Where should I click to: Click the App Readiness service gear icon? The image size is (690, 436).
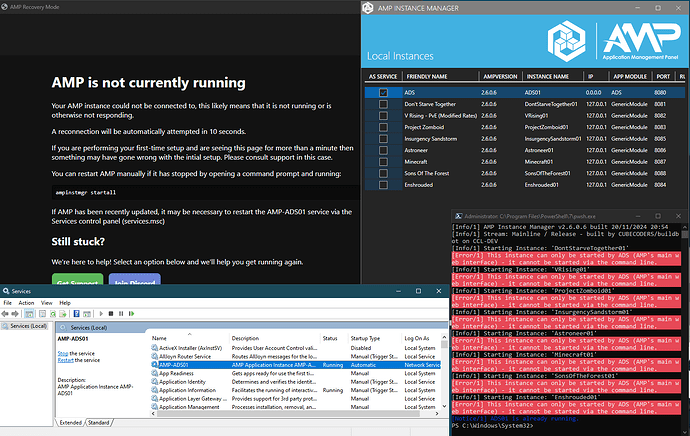(154, 373)
